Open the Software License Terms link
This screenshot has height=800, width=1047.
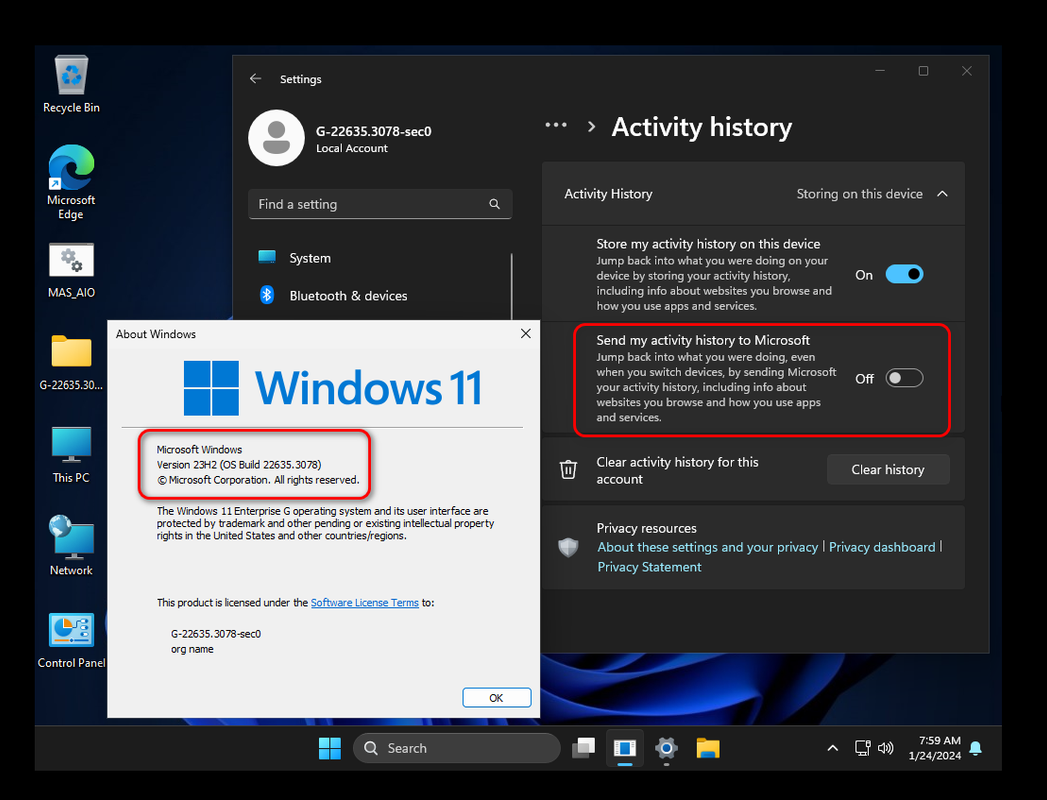point(365,602)
